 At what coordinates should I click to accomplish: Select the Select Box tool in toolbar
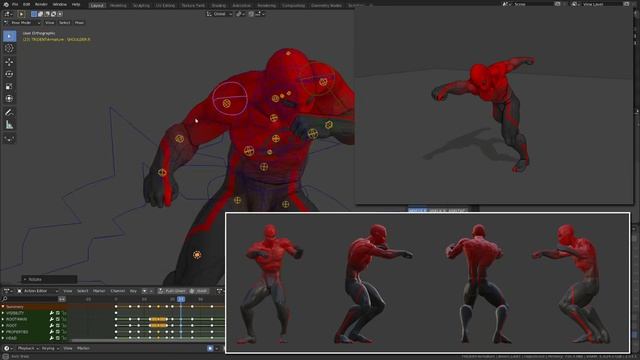pos(9,36)
